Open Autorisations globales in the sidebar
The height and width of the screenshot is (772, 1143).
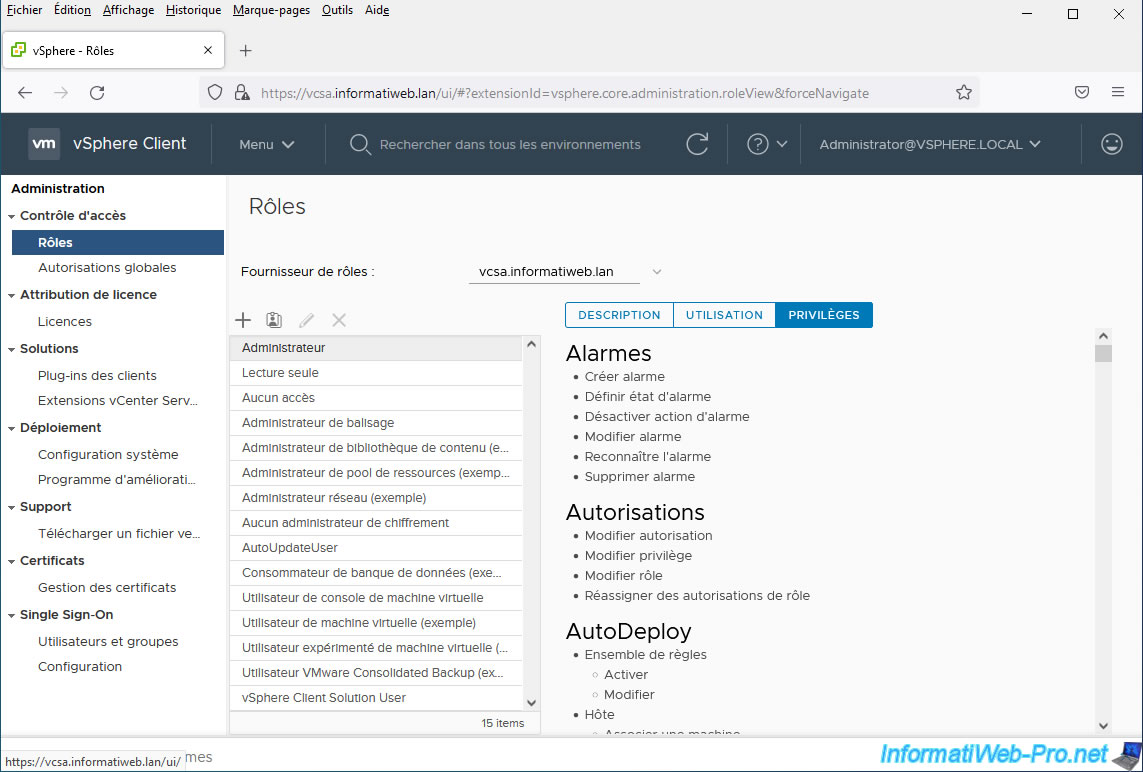(107, 268)
